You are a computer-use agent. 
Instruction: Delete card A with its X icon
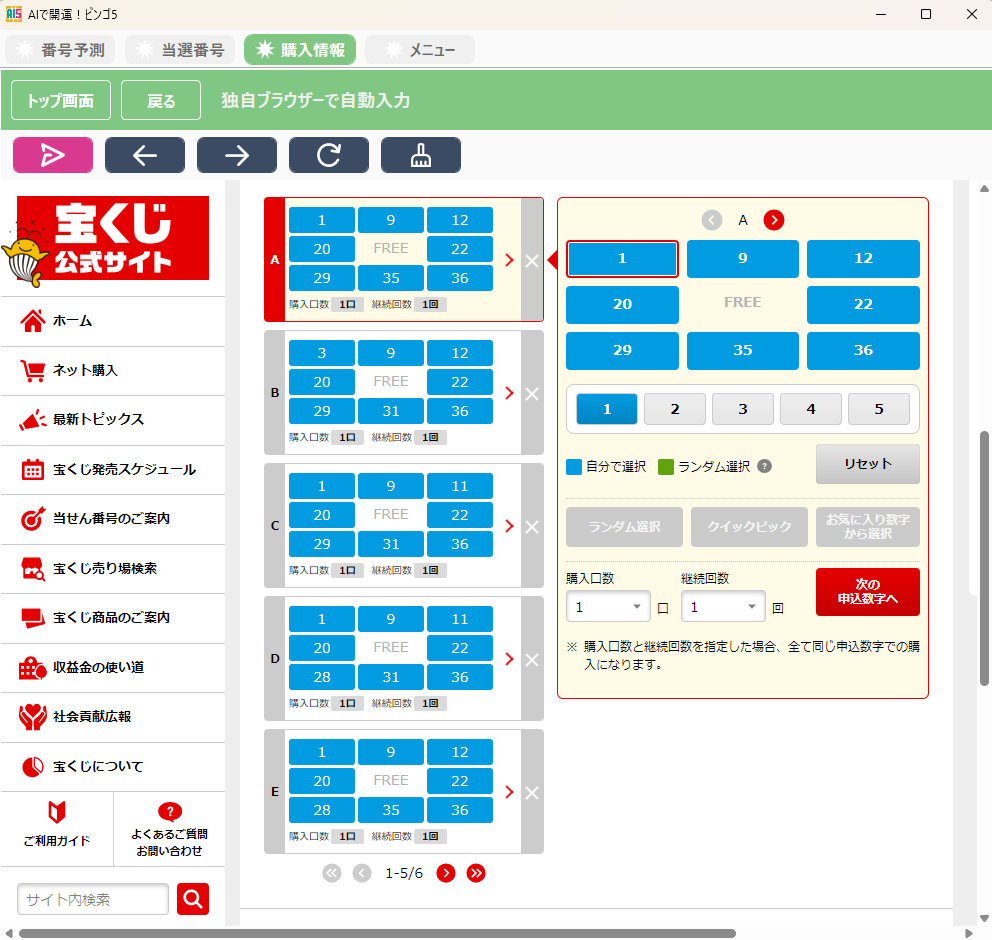pyautogui.click(x=532, y=261)
